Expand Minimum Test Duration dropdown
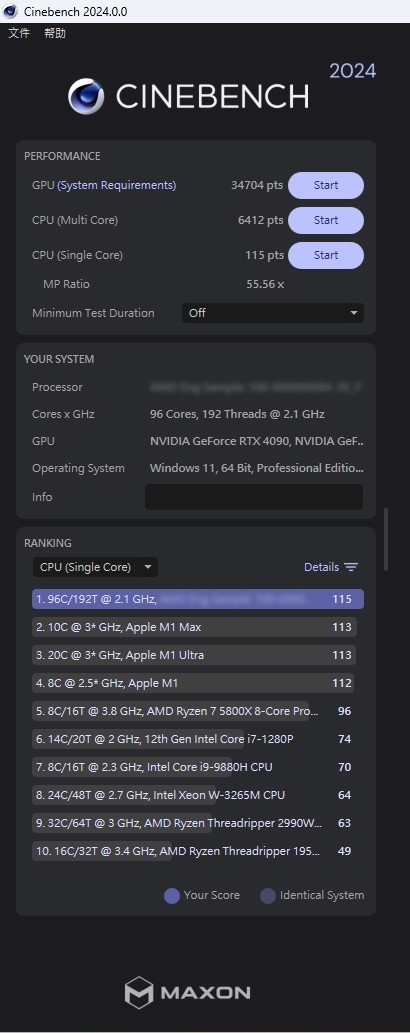 coord(273,313)
